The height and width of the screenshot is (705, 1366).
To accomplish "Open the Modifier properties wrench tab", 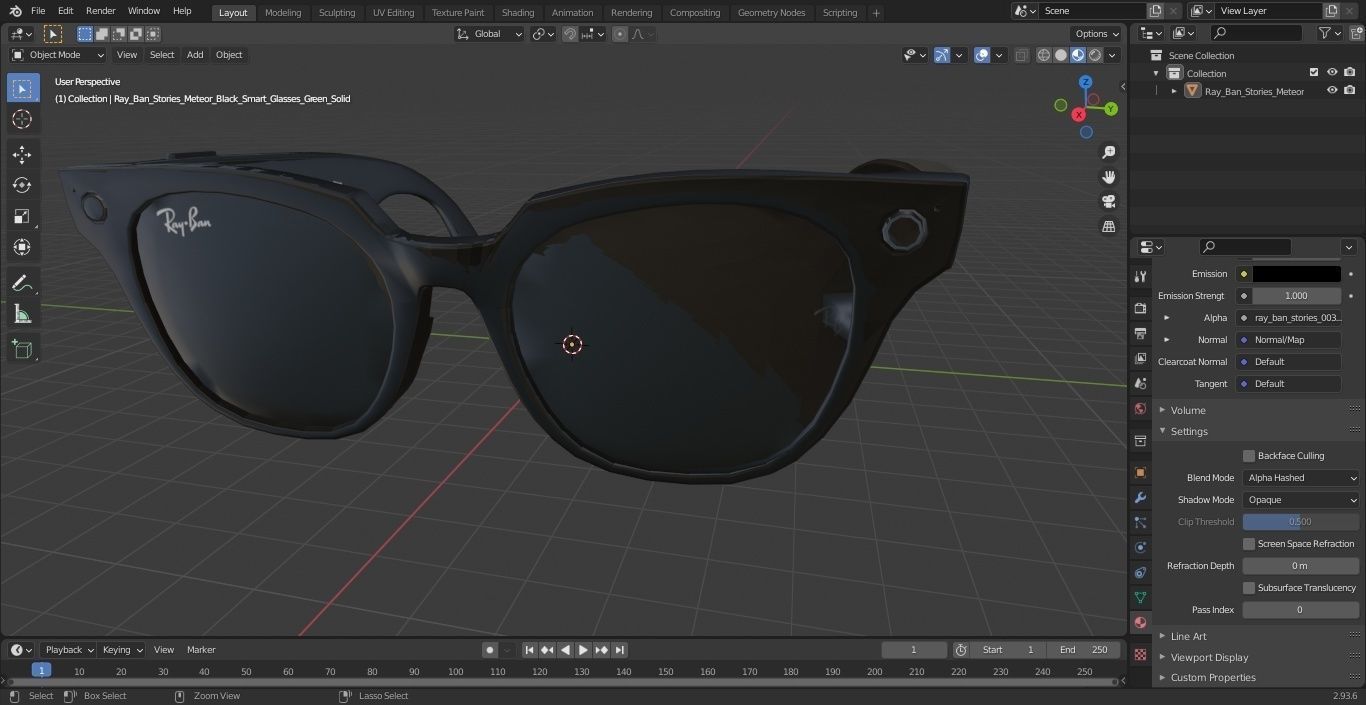I will (1140, 497).
